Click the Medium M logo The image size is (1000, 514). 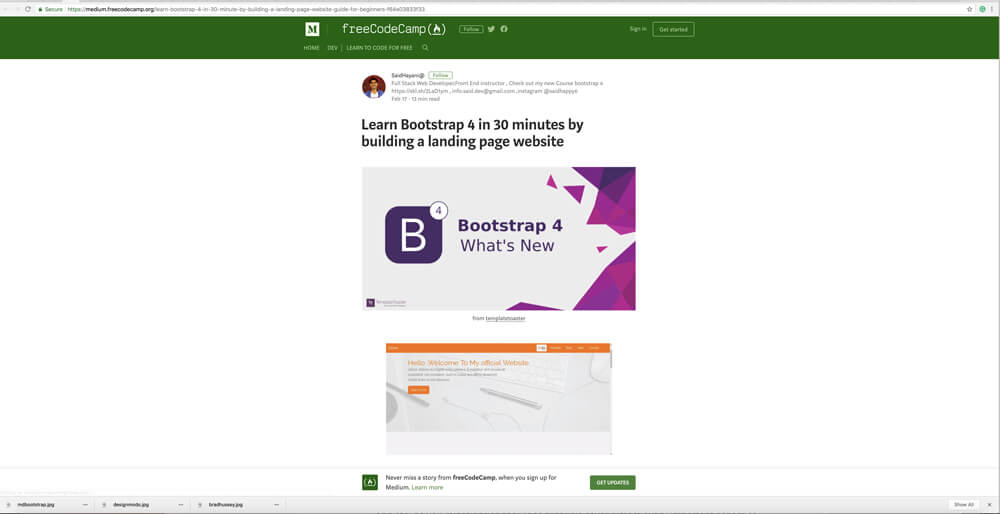click(x=312, y=29)
